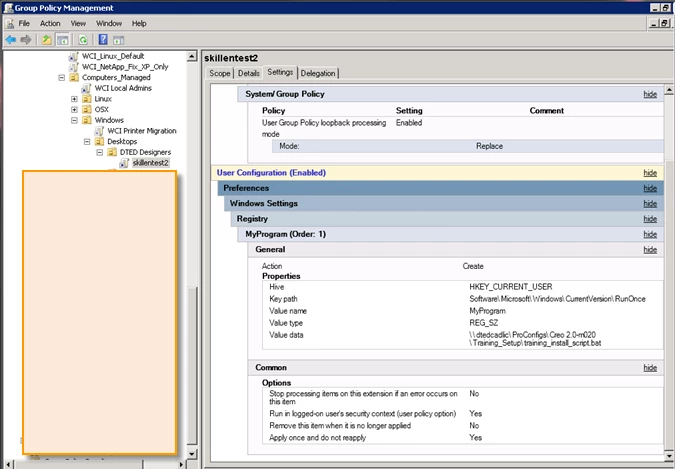Hide the General section
The height and width of the screenshot is (469, 675).
pos(650,250)
